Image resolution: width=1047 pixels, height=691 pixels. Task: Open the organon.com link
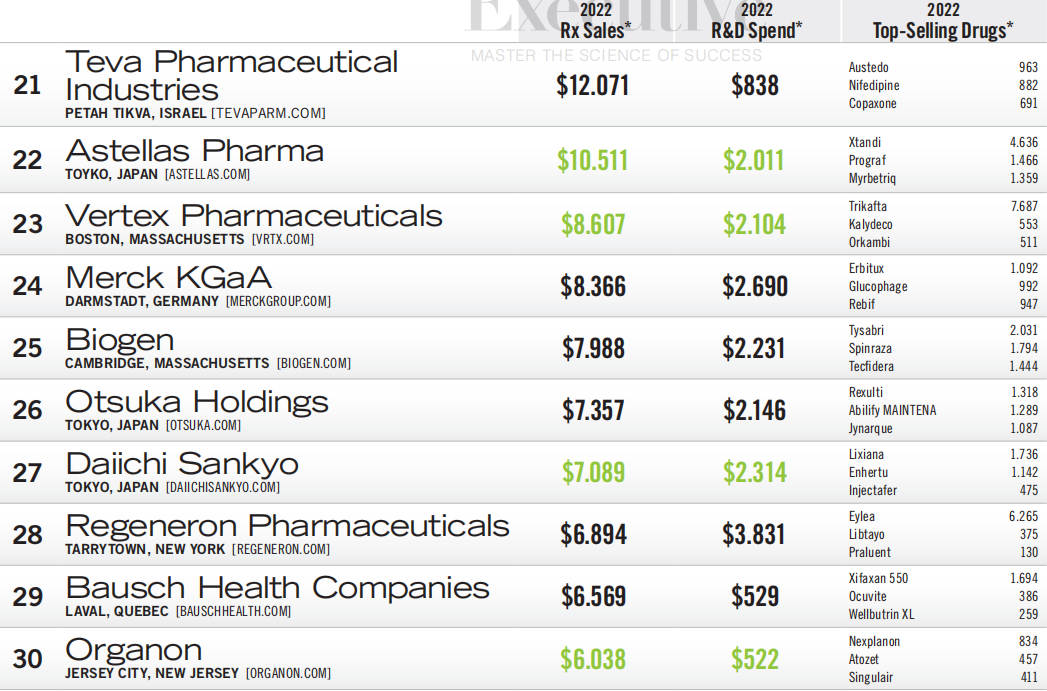click(288, 673)
